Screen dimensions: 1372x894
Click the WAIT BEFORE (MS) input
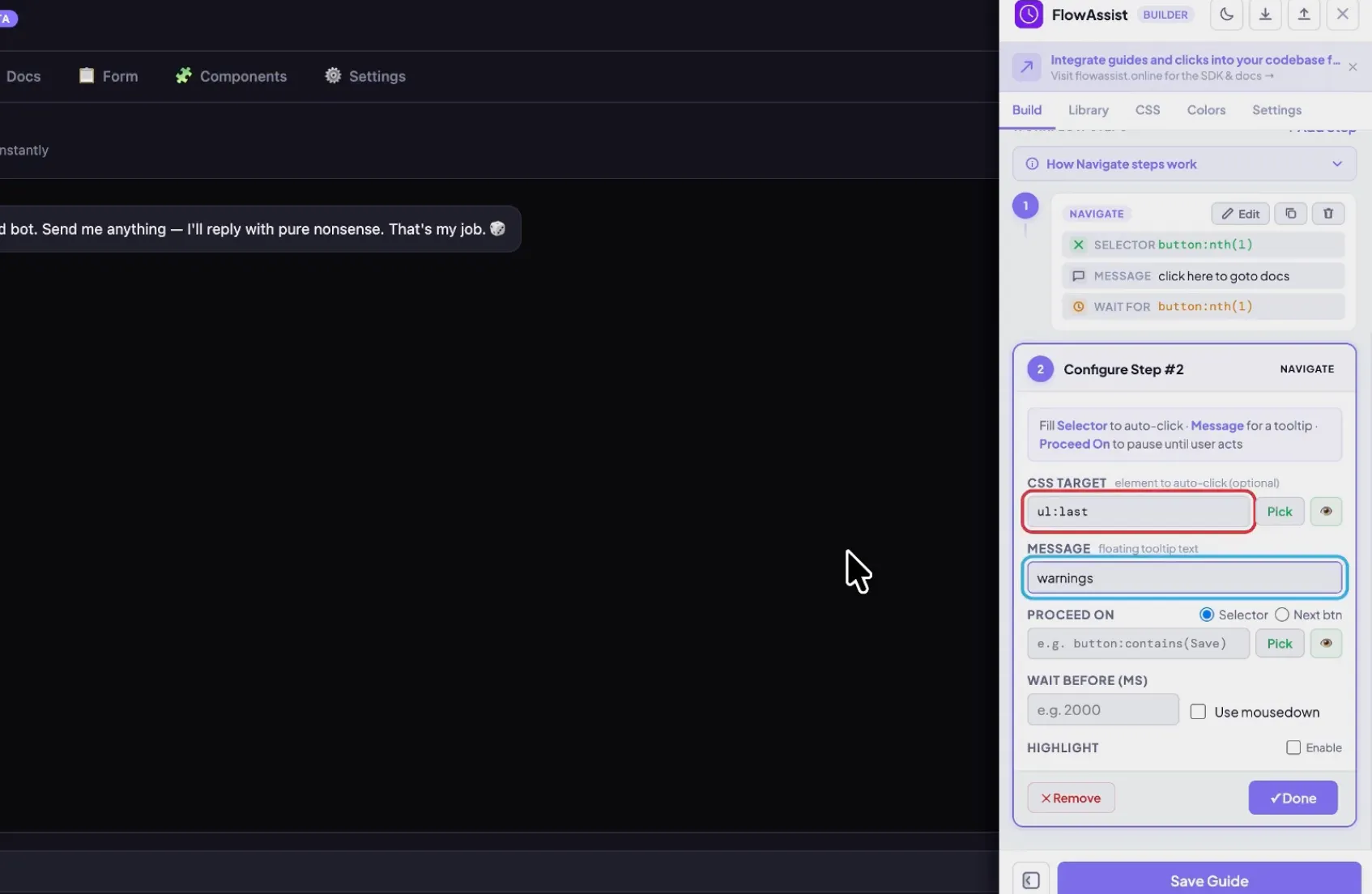(1102, 710)
